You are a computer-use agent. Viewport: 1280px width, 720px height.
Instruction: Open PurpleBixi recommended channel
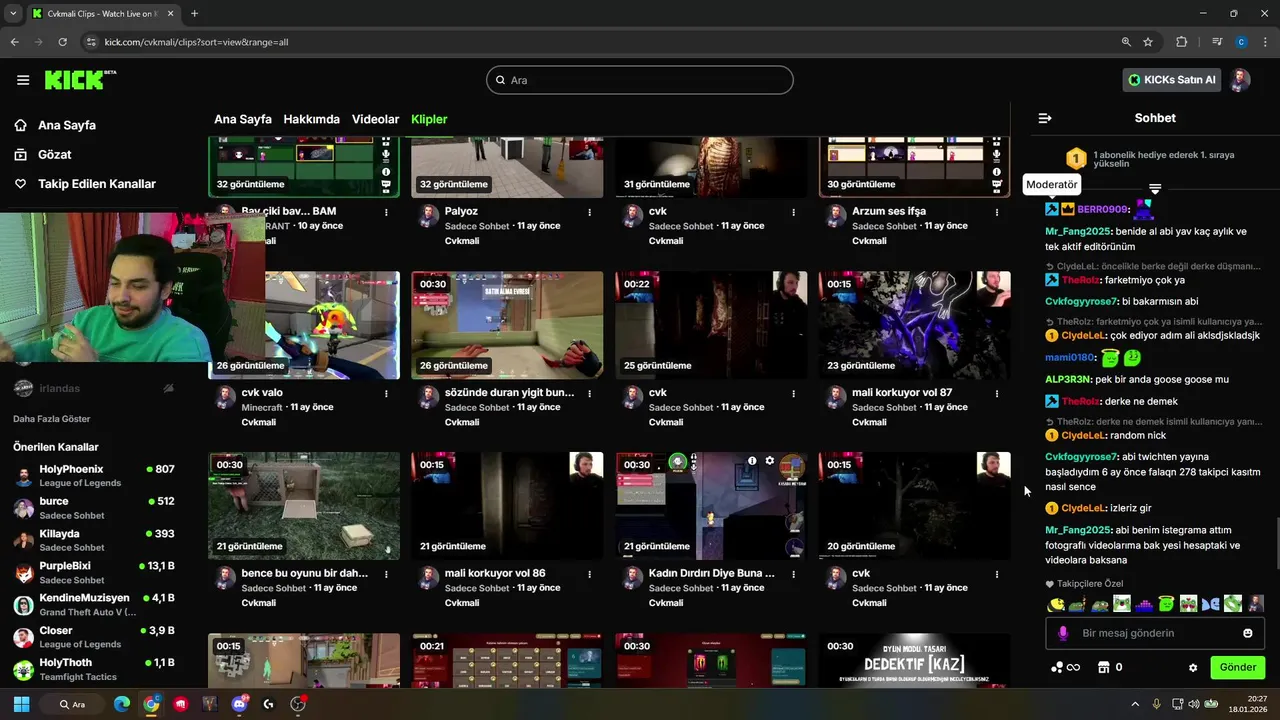(x=95, y=572)
